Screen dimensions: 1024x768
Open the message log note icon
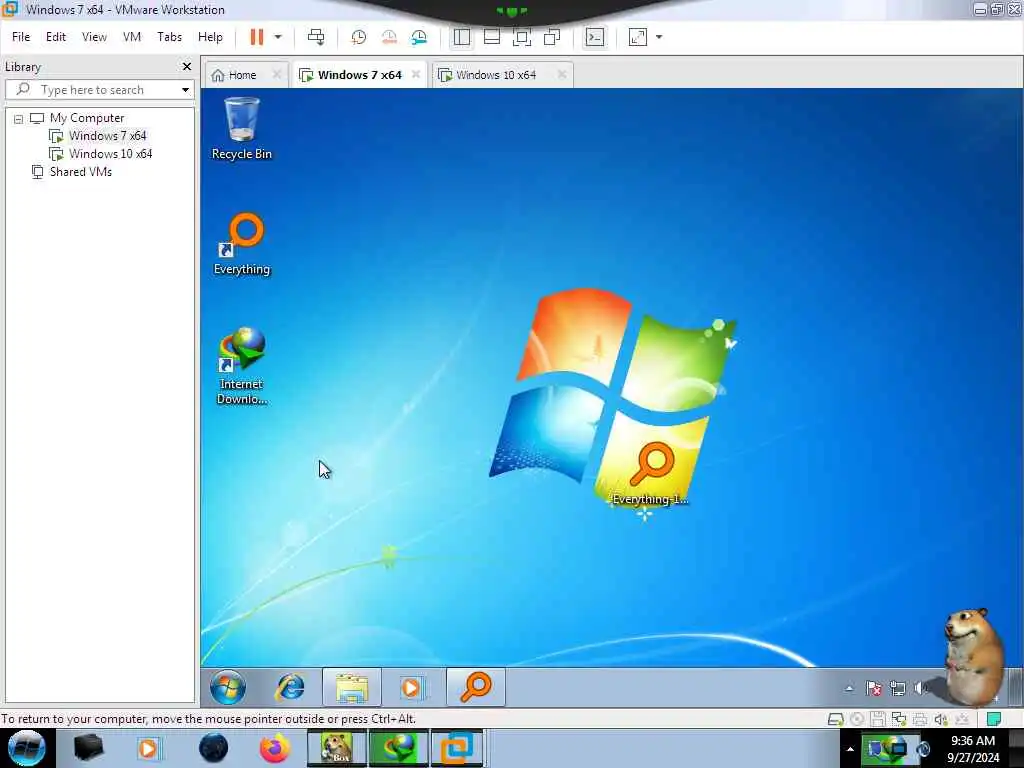click(994, 720)
